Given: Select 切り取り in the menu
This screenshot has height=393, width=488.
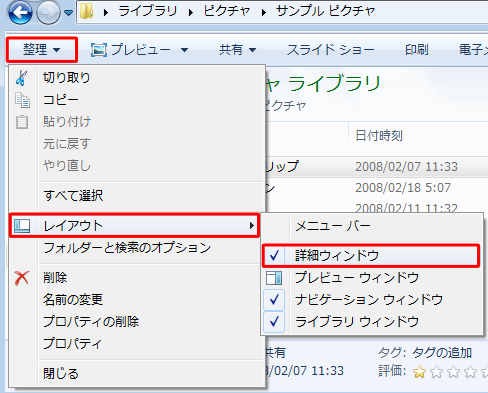Looking at the screenshot, I should (137, 78).
